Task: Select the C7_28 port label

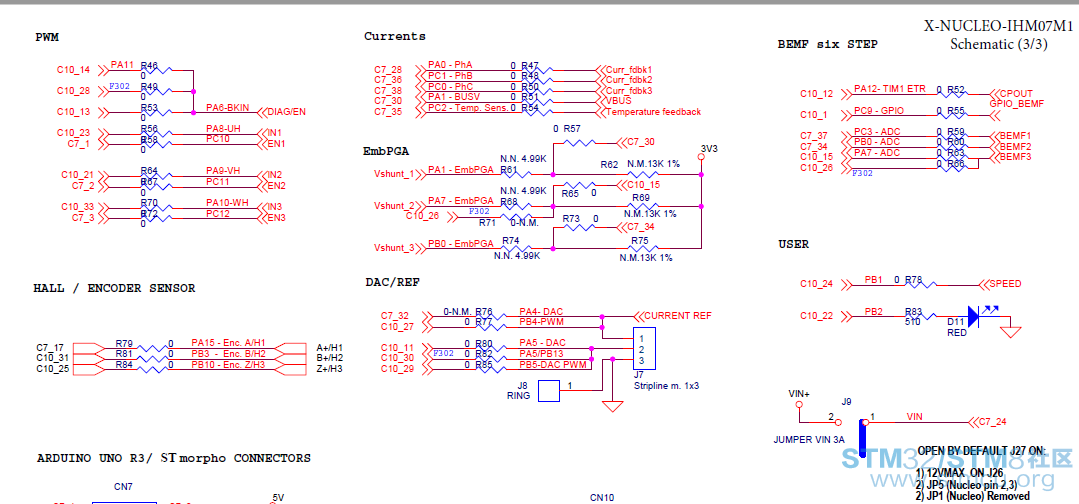Action: click(x=388, y=70)
